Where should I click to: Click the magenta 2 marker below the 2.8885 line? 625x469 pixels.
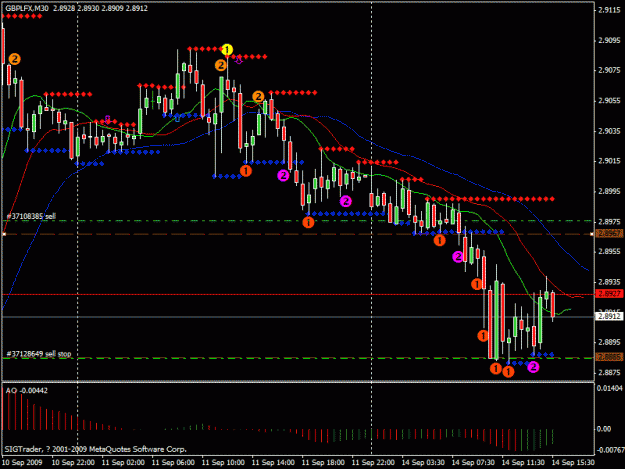[x=533, y=367]
